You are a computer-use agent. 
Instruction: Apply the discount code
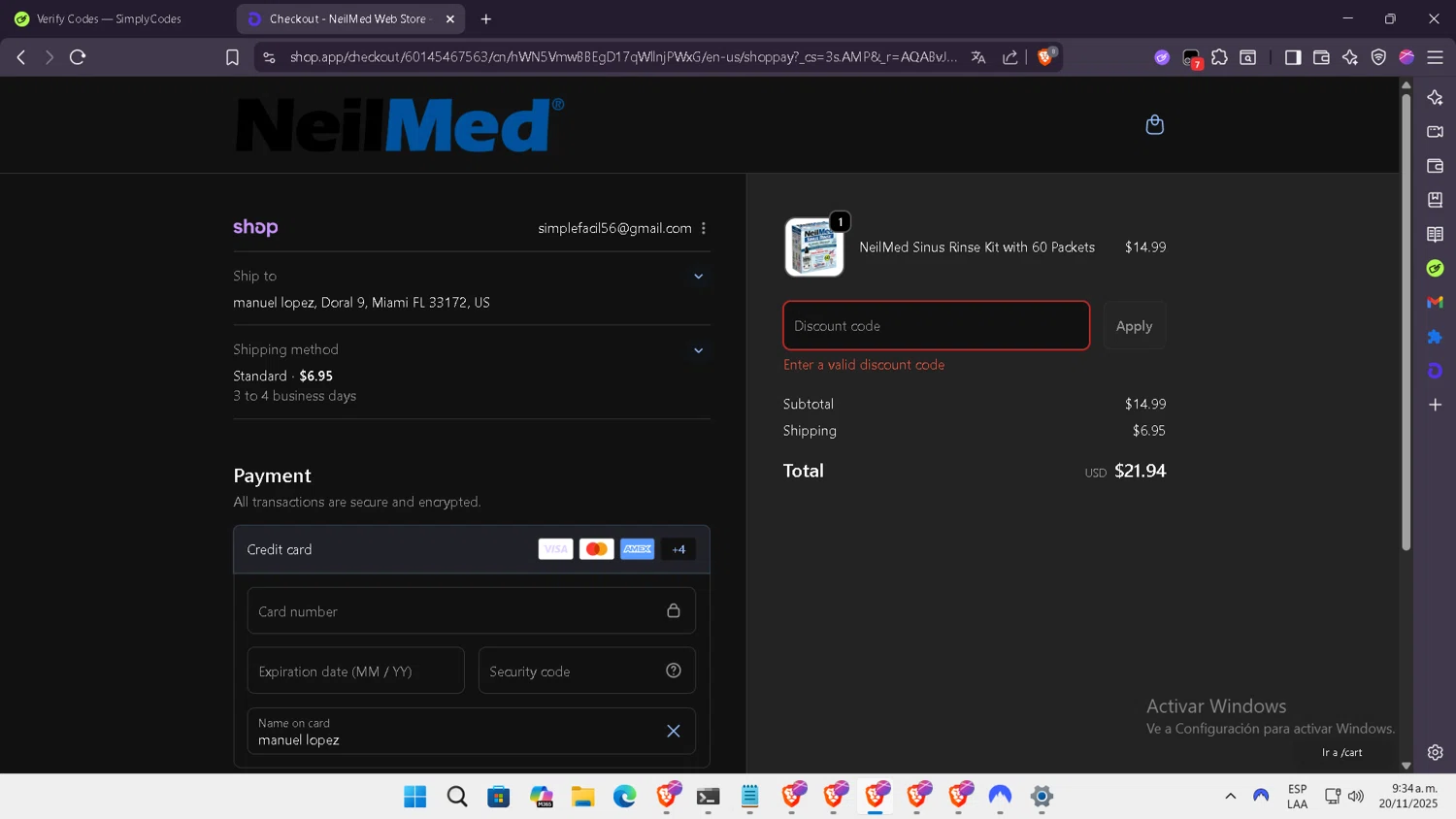[x=1134, y=325]
